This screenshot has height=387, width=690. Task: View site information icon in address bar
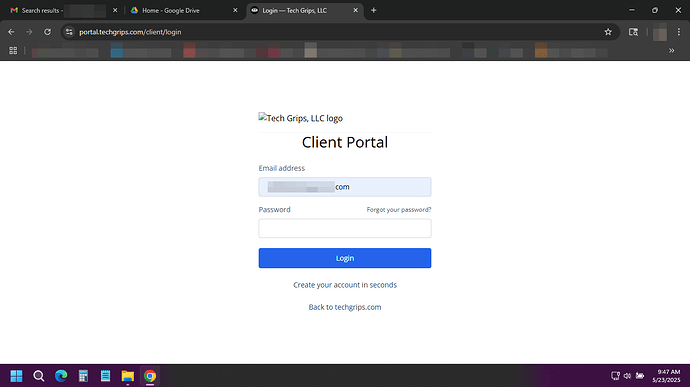(x=69, y=32)
